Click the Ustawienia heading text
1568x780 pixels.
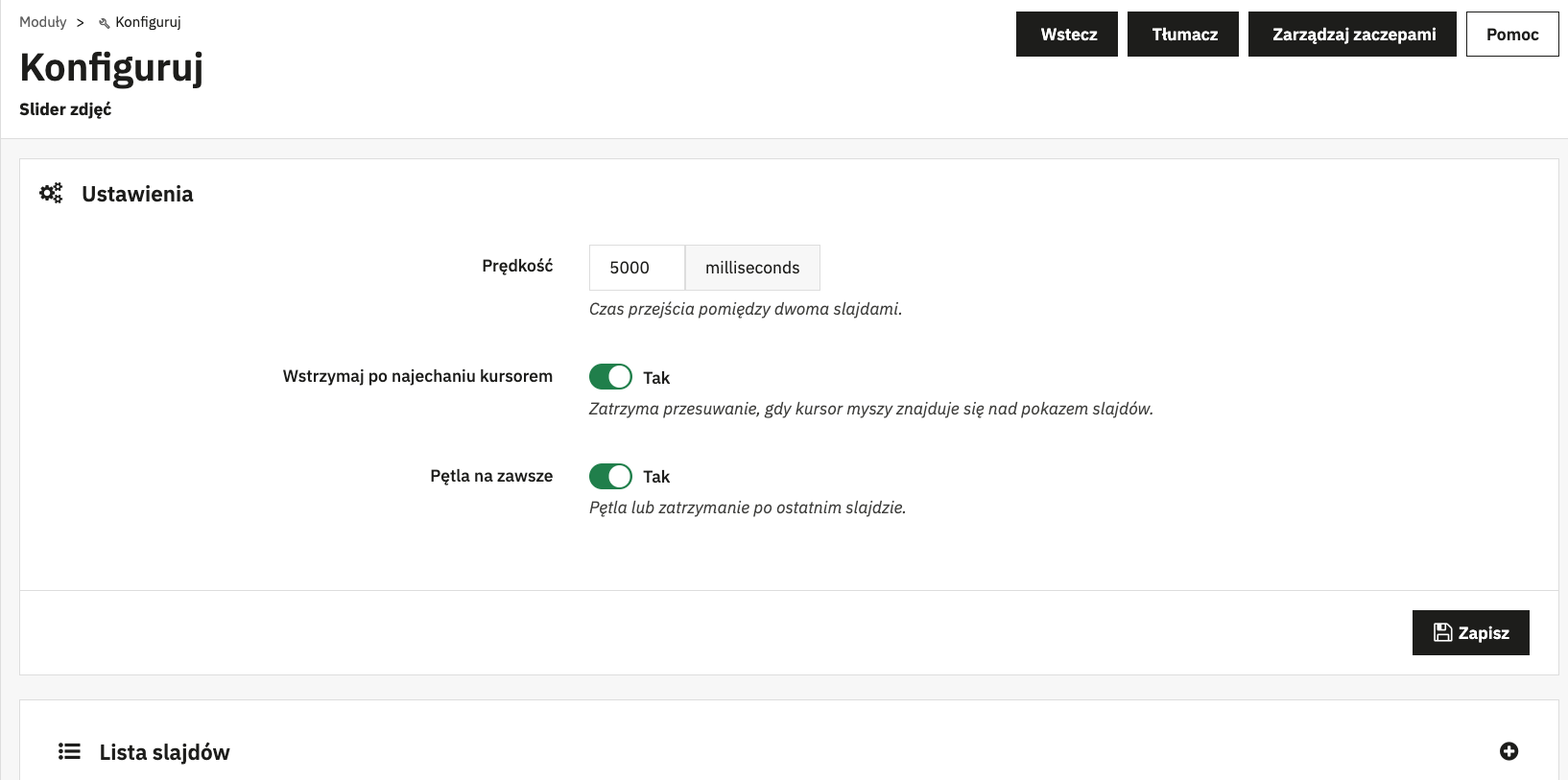click(137, 194)
